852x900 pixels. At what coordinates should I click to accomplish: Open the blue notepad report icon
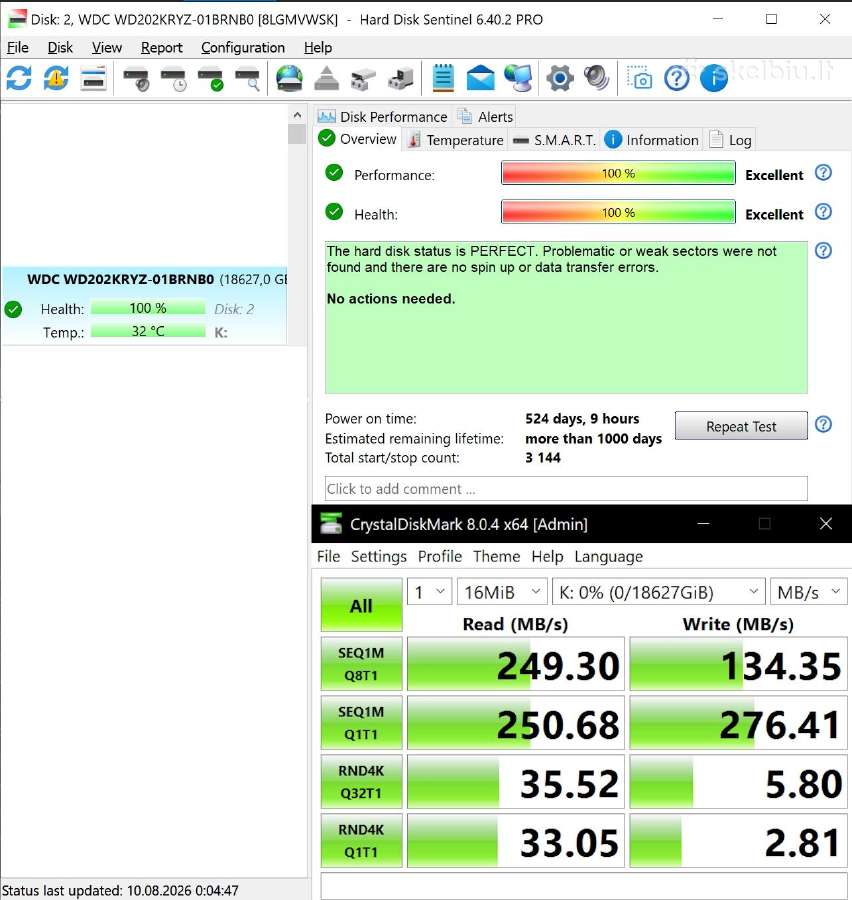[x=443, y=77]
